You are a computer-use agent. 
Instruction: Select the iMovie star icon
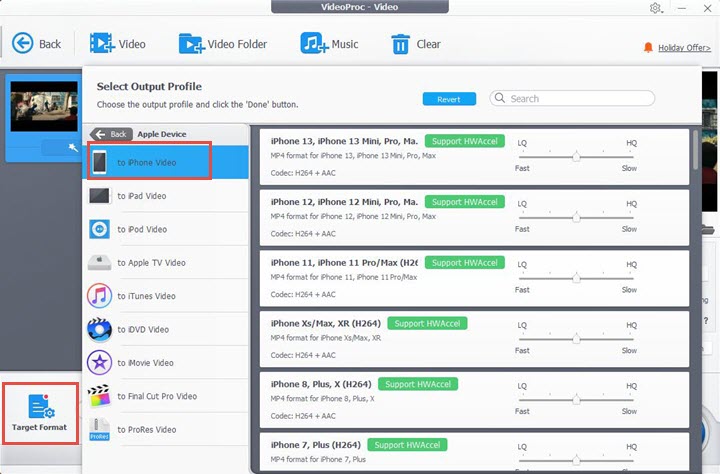tap(99, 362)
